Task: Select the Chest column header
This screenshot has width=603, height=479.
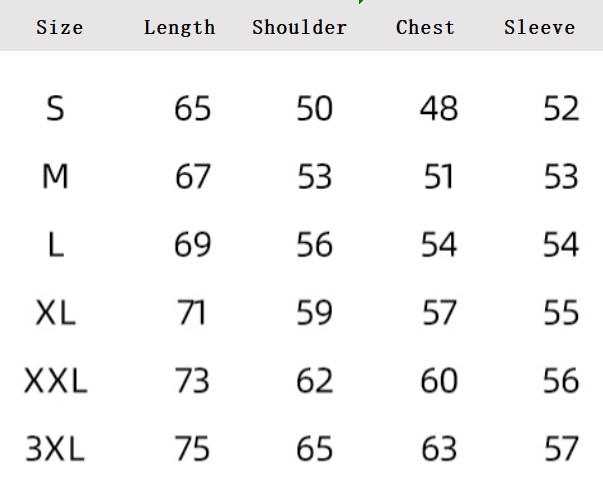Action: click(x=425, y=27)
